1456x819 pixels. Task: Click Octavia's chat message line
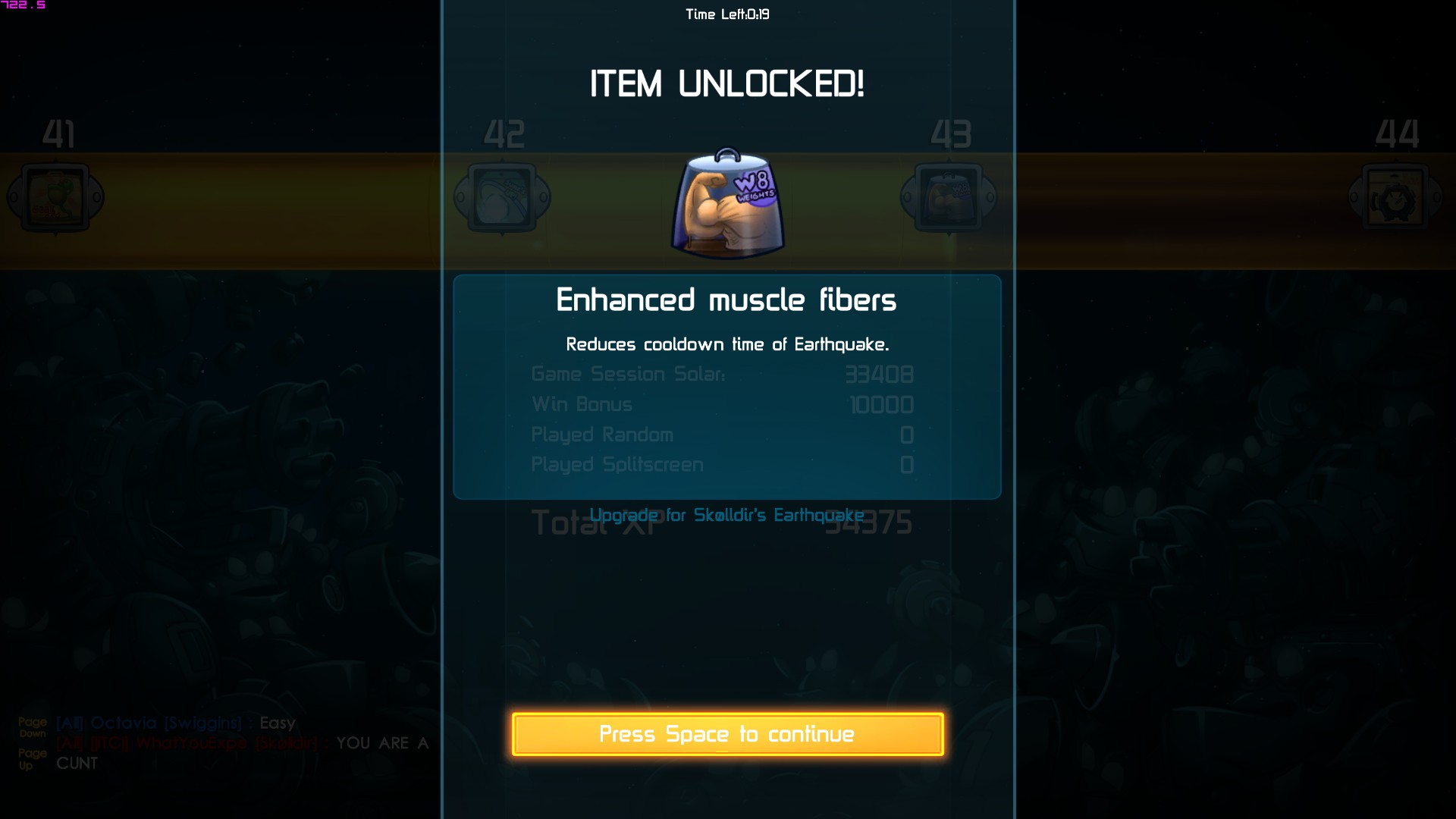[x=176, y=723]
